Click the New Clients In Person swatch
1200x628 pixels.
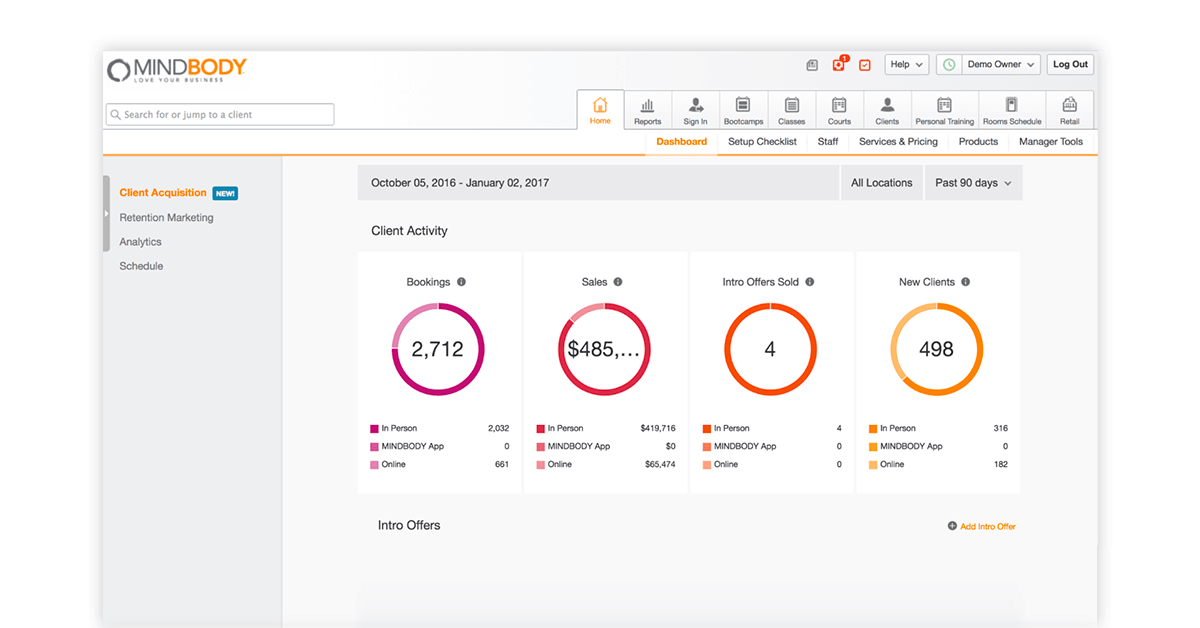tap(873, 429)
